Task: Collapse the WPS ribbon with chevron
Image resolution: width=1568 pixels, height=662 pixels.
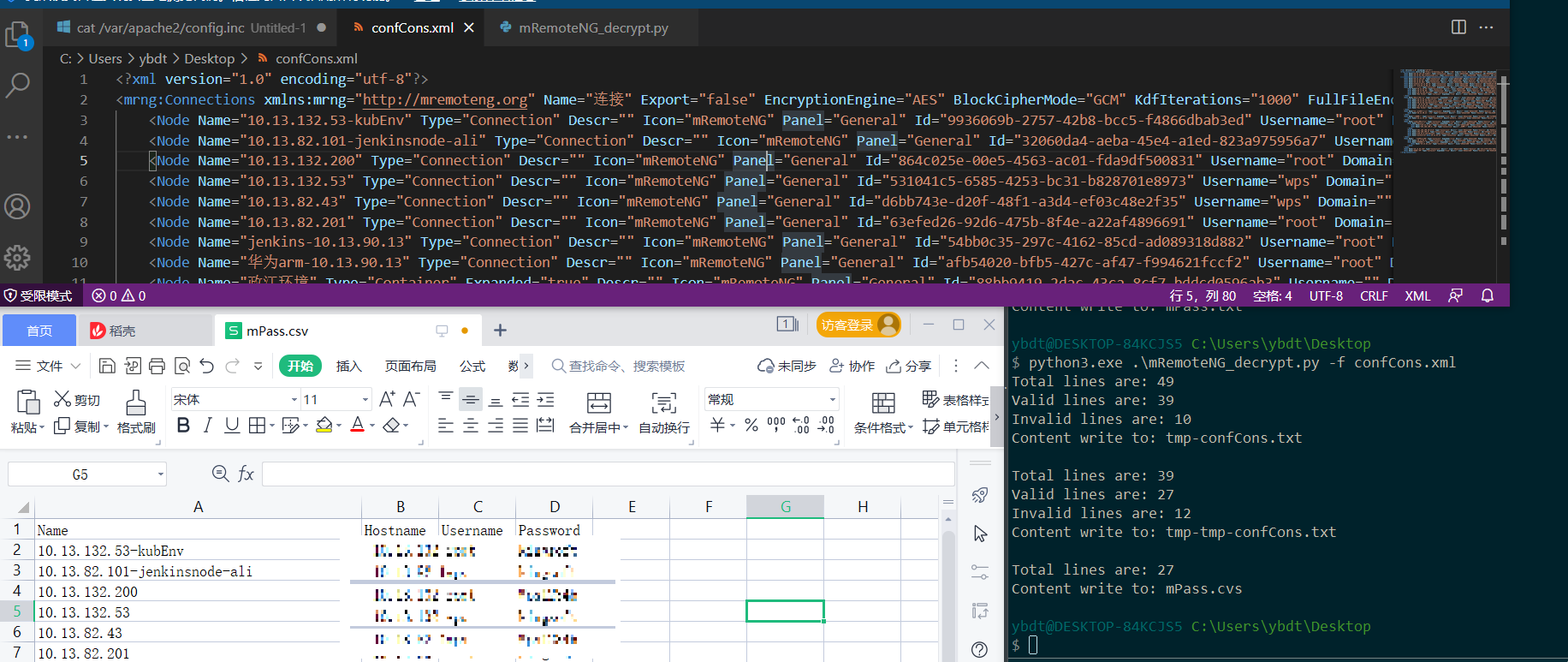Action: click(982, 365)
